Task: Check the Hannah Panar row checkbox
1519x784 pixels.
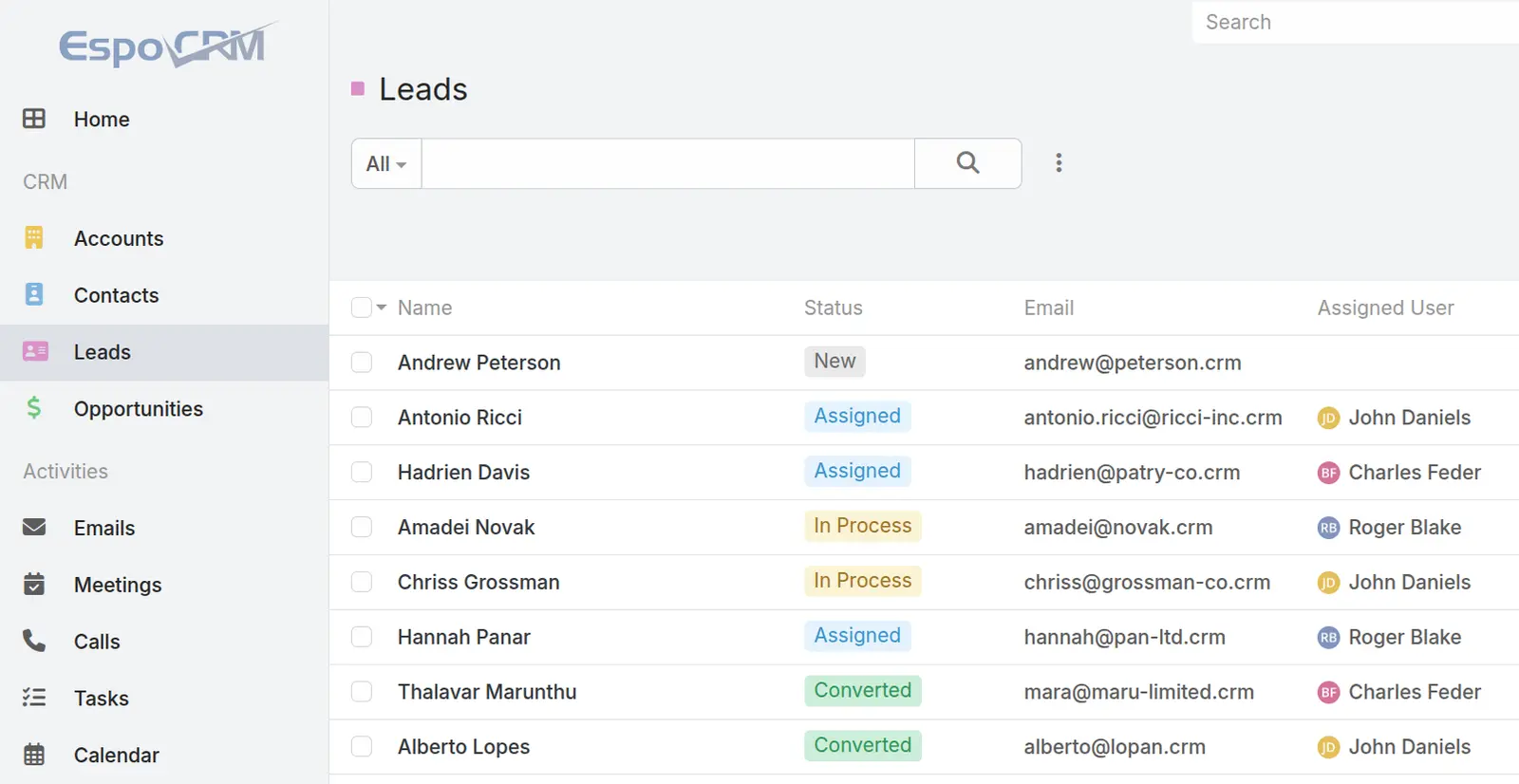Action: pos(362,638)
